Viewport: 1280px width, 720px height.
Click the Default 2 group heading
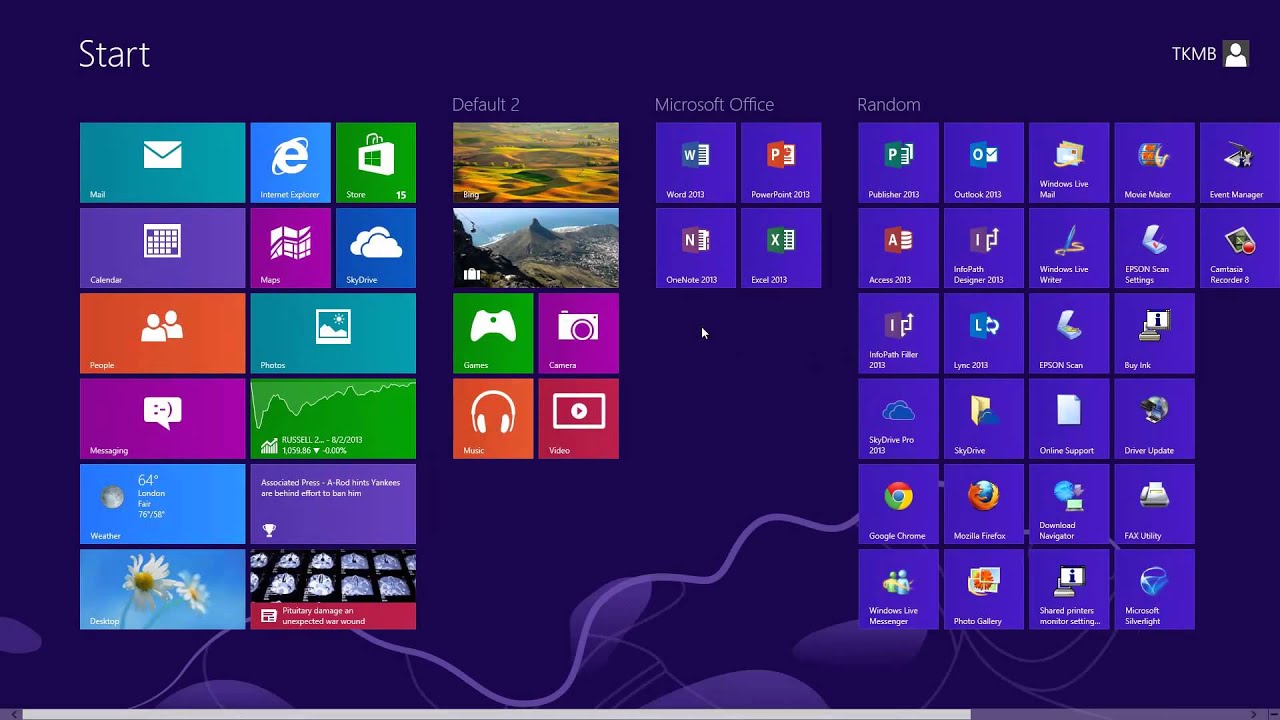click(x=485, y=104)
